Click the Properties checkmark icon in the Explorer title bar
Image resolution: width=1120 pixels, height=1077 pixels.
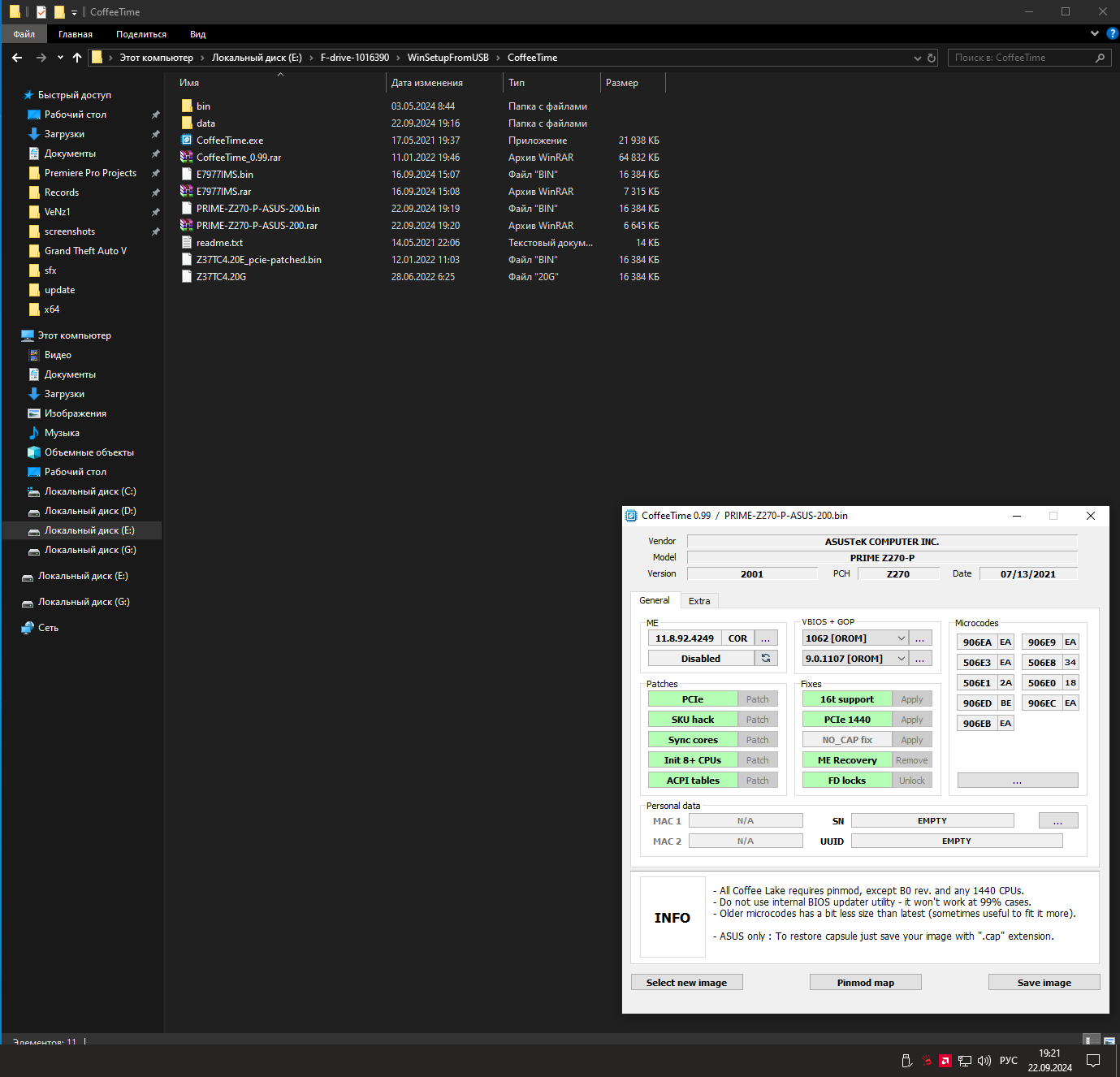(x=41, y=12)
